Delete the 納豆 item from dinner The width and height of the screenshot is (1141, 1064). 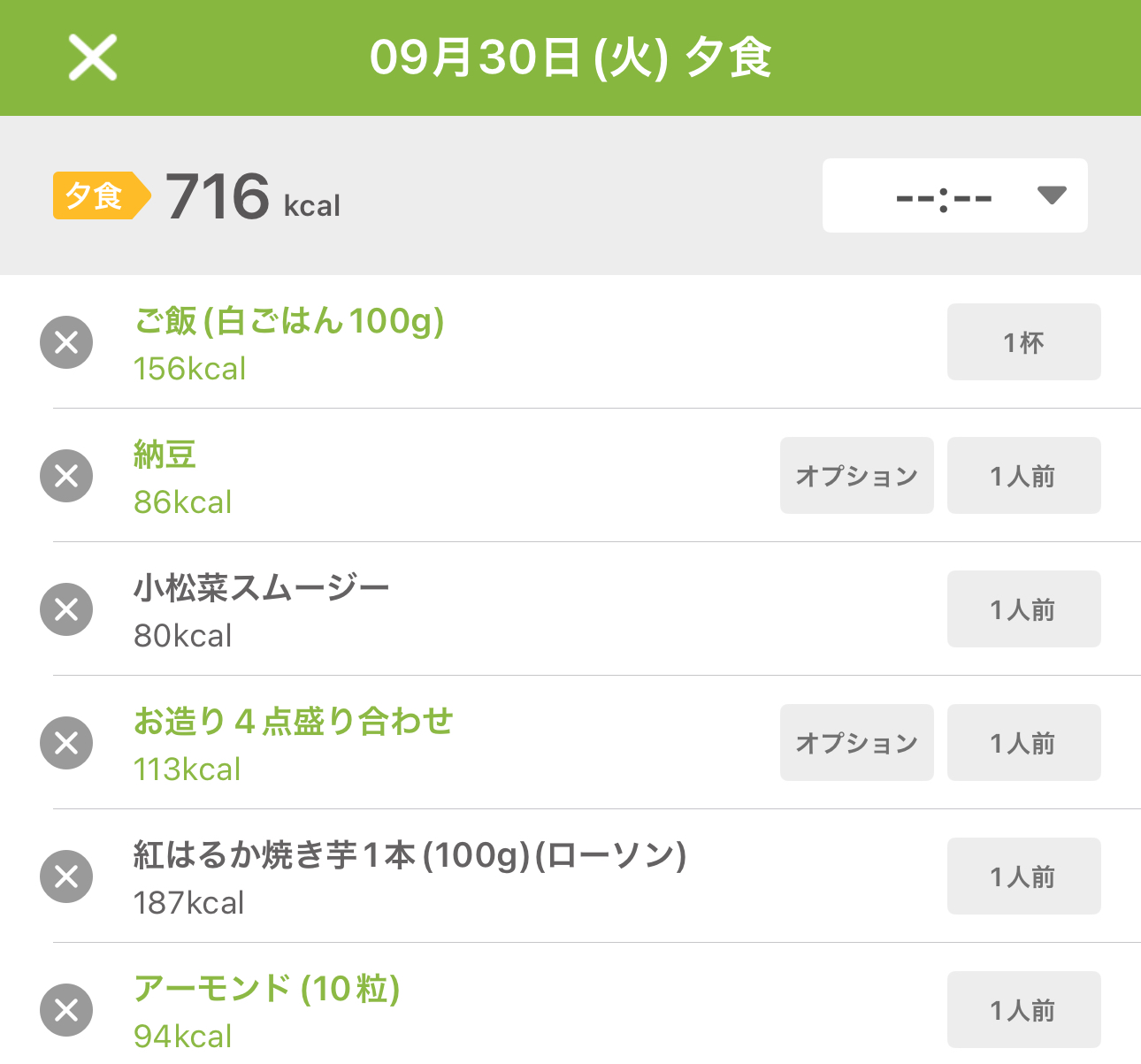[66, 476]
